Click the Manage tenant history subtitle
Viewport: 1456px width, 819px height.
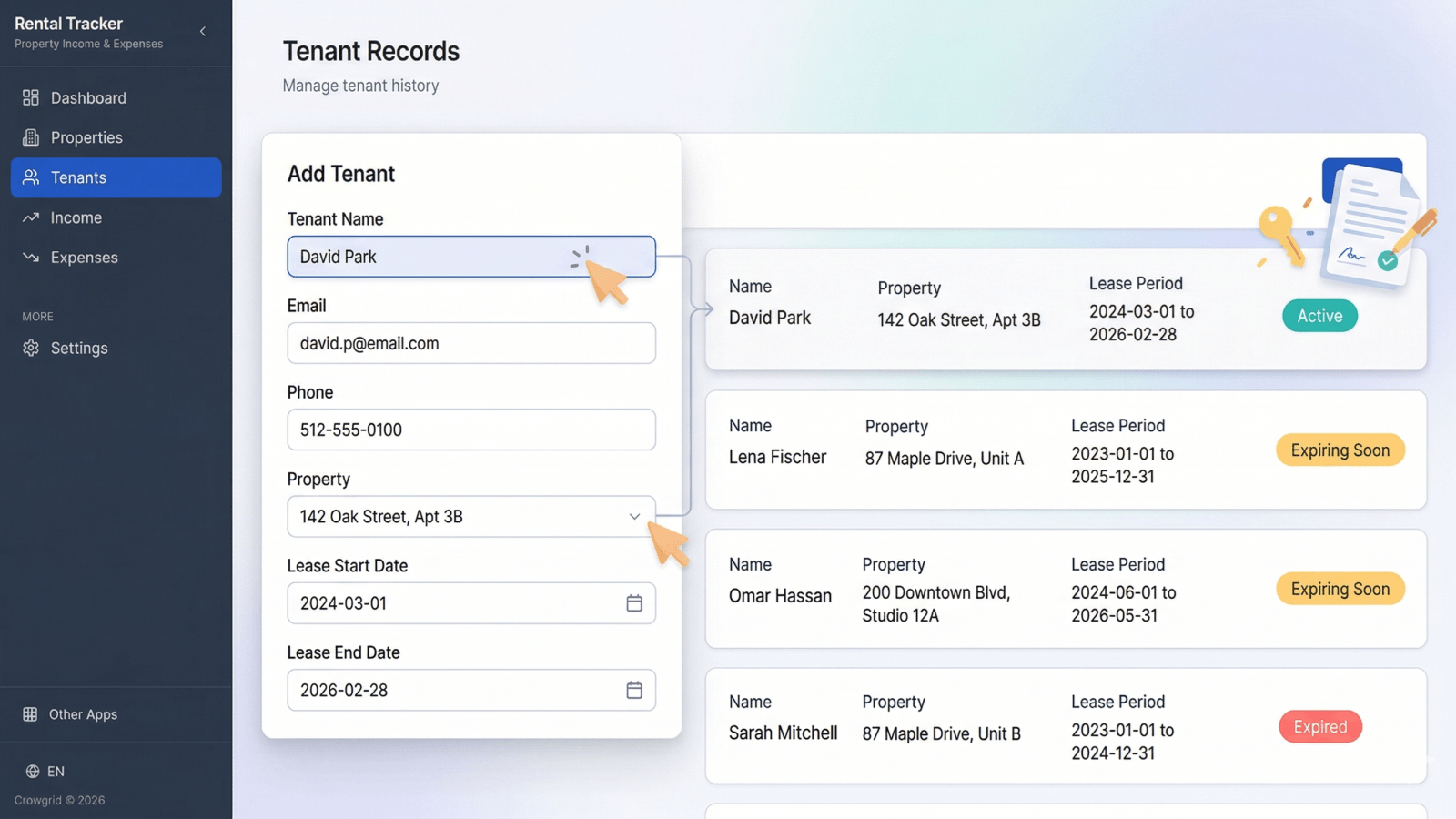click(360, 86)
